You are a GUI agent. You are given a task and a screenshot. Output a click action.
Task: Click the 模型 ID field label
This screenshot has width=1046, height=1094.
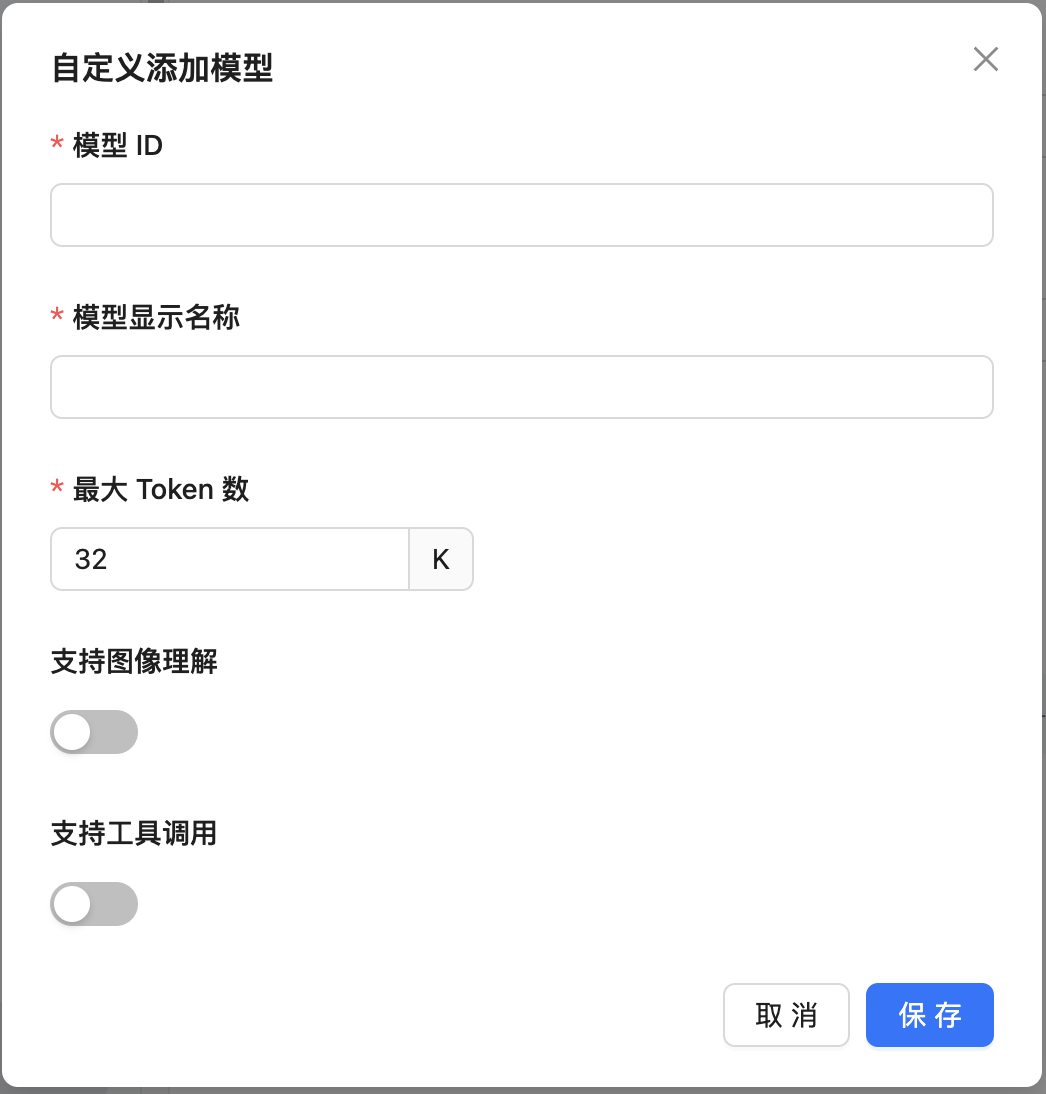[118, 145]
